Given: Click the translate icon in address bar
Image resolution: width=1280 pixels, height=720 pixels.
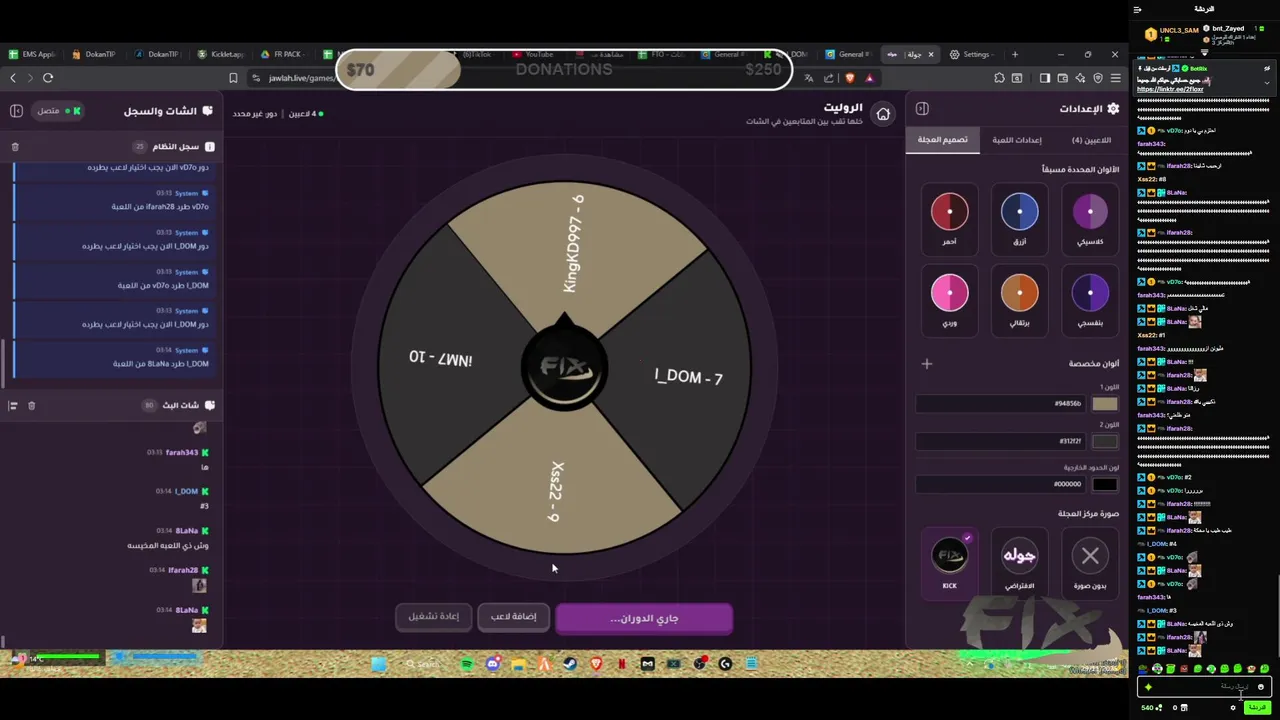Looking at the screenshot, I should pyautogui.click(x=809, y=78).
